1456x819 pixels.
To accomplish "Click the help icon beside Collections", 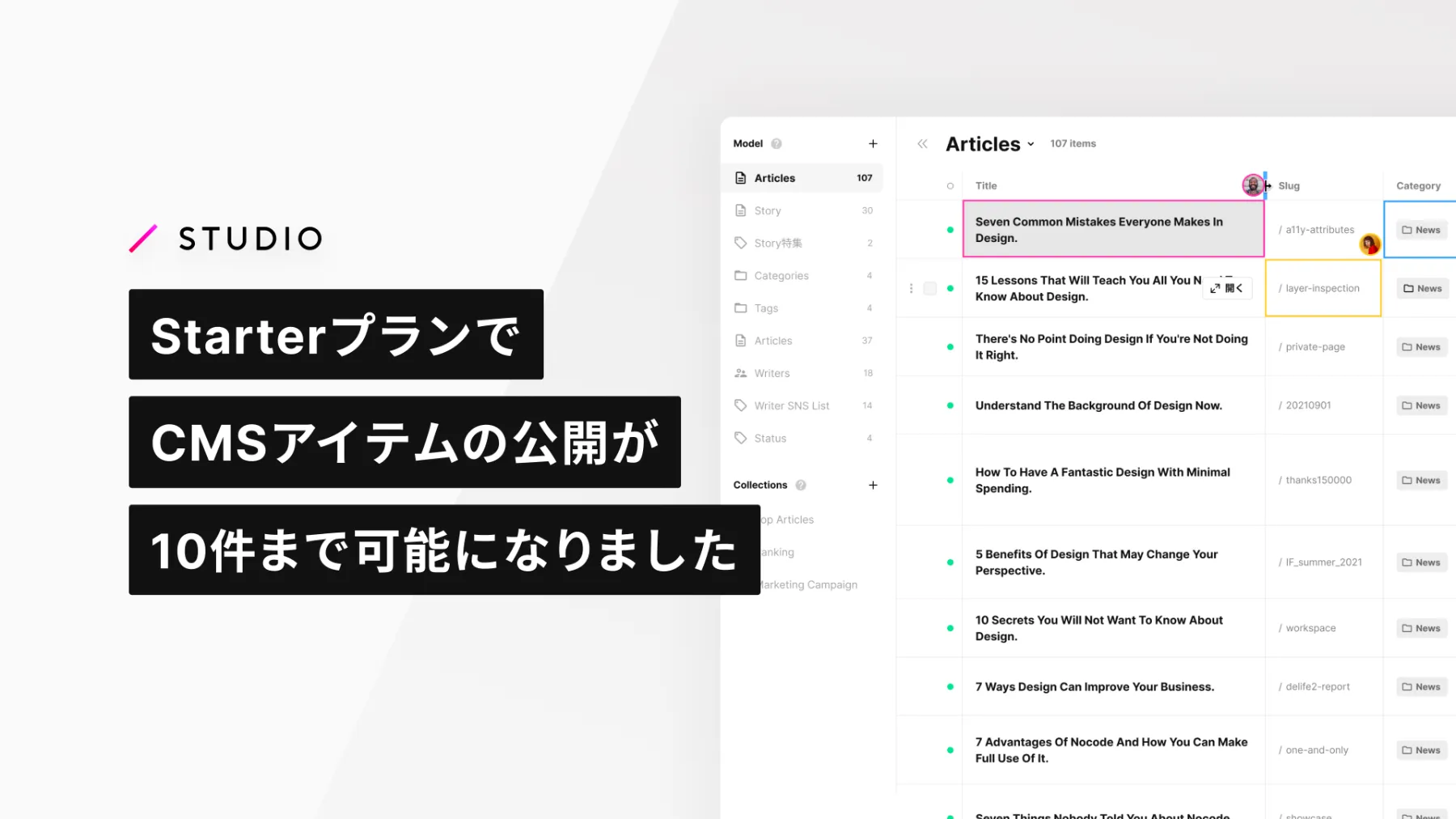I will [x=801, y=486].
